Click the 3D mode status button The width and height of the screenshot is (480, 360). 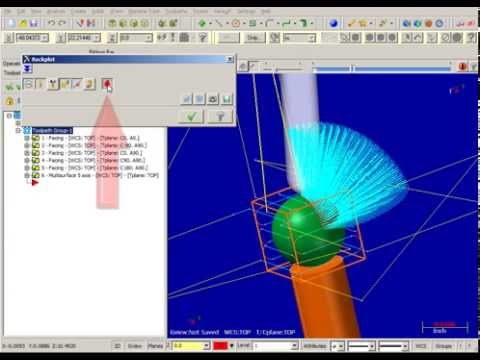tap(117, 346)
